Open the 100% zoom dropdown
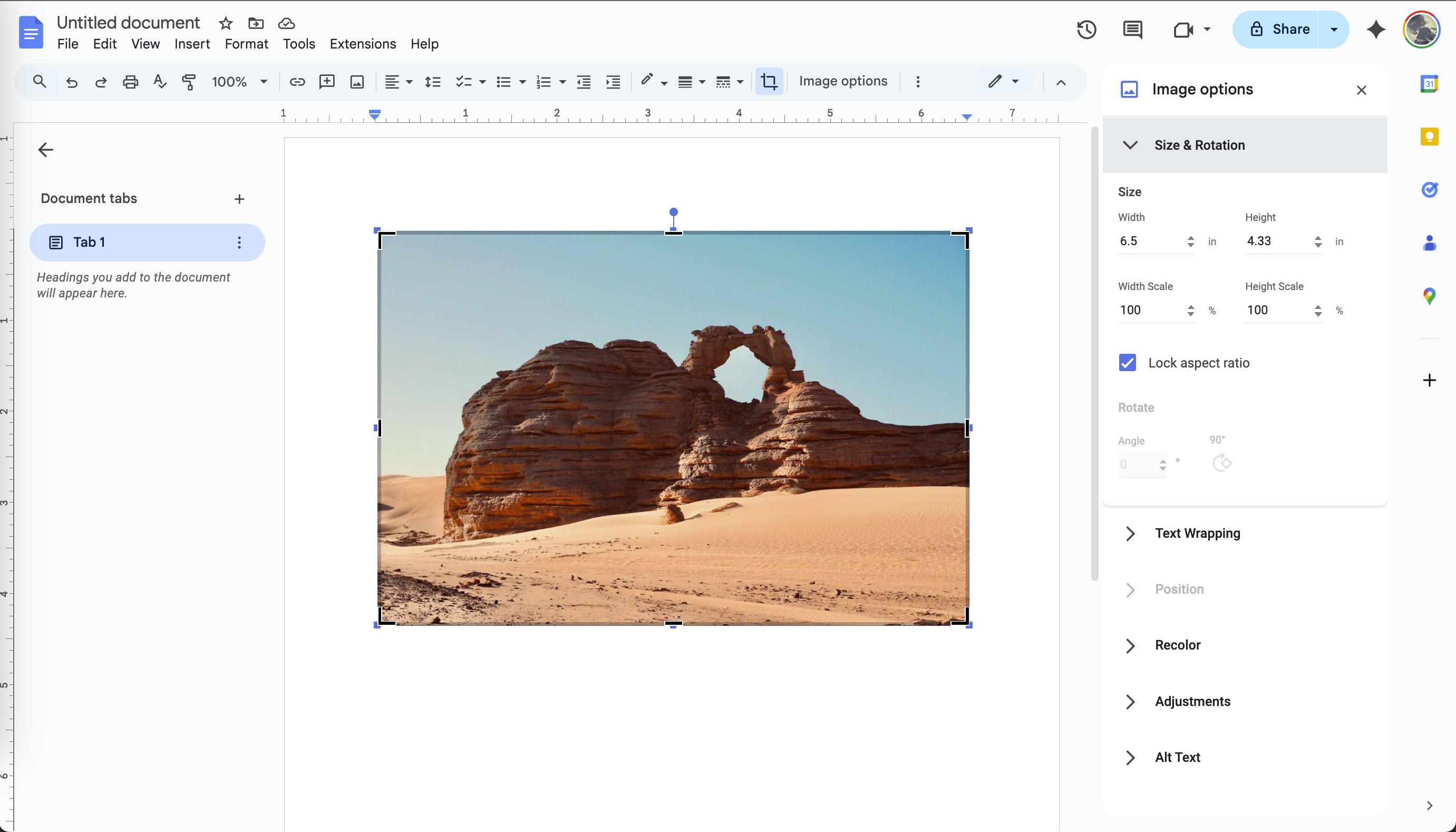The width and height of the screenshot is (1456, 832). 239,82
